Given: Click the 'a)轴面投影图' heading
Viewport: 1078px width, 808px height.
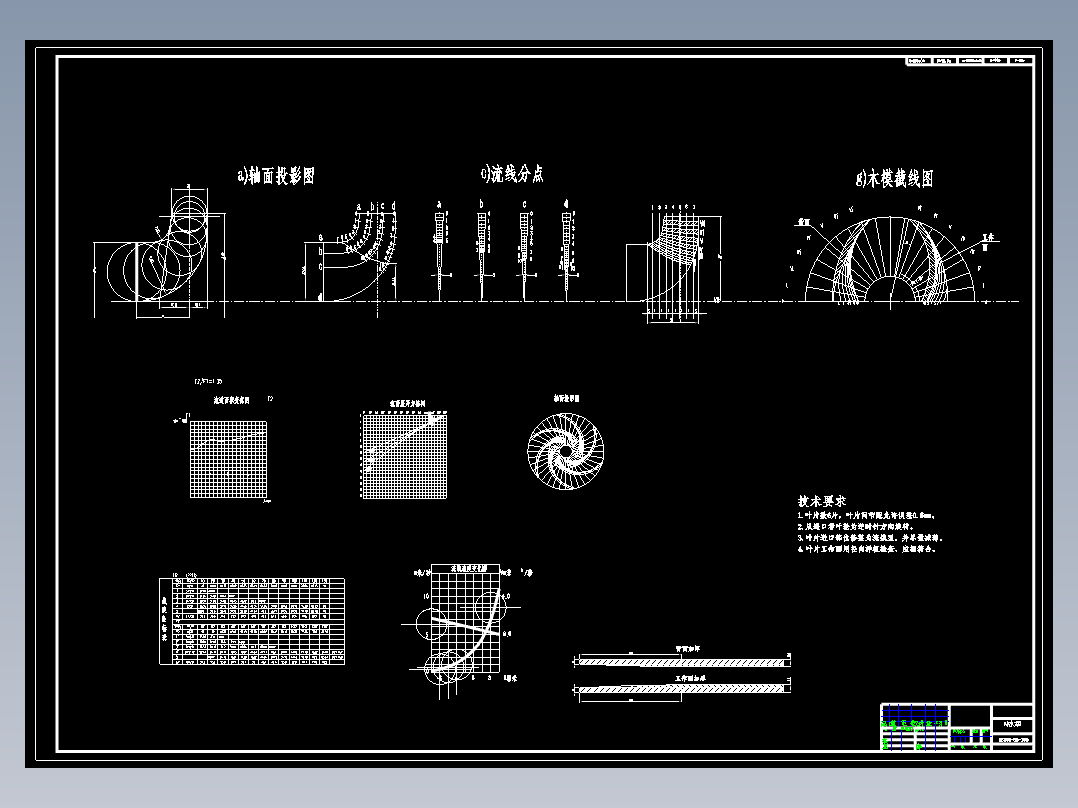Looking at the screenshot, I should (x=276, y=176).
